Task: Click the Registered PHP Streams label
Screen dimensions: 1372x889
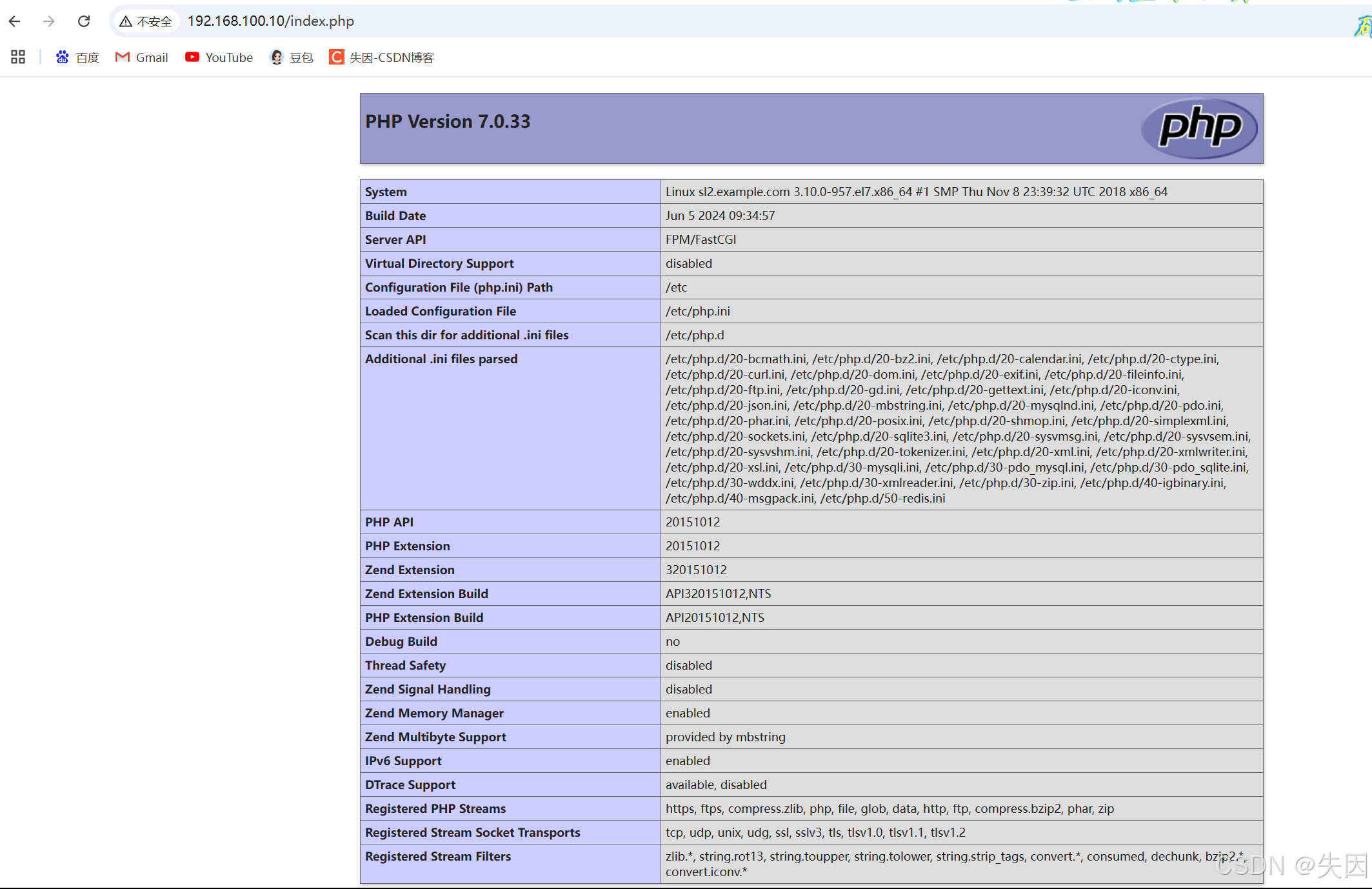Action: tap(435, 808)
